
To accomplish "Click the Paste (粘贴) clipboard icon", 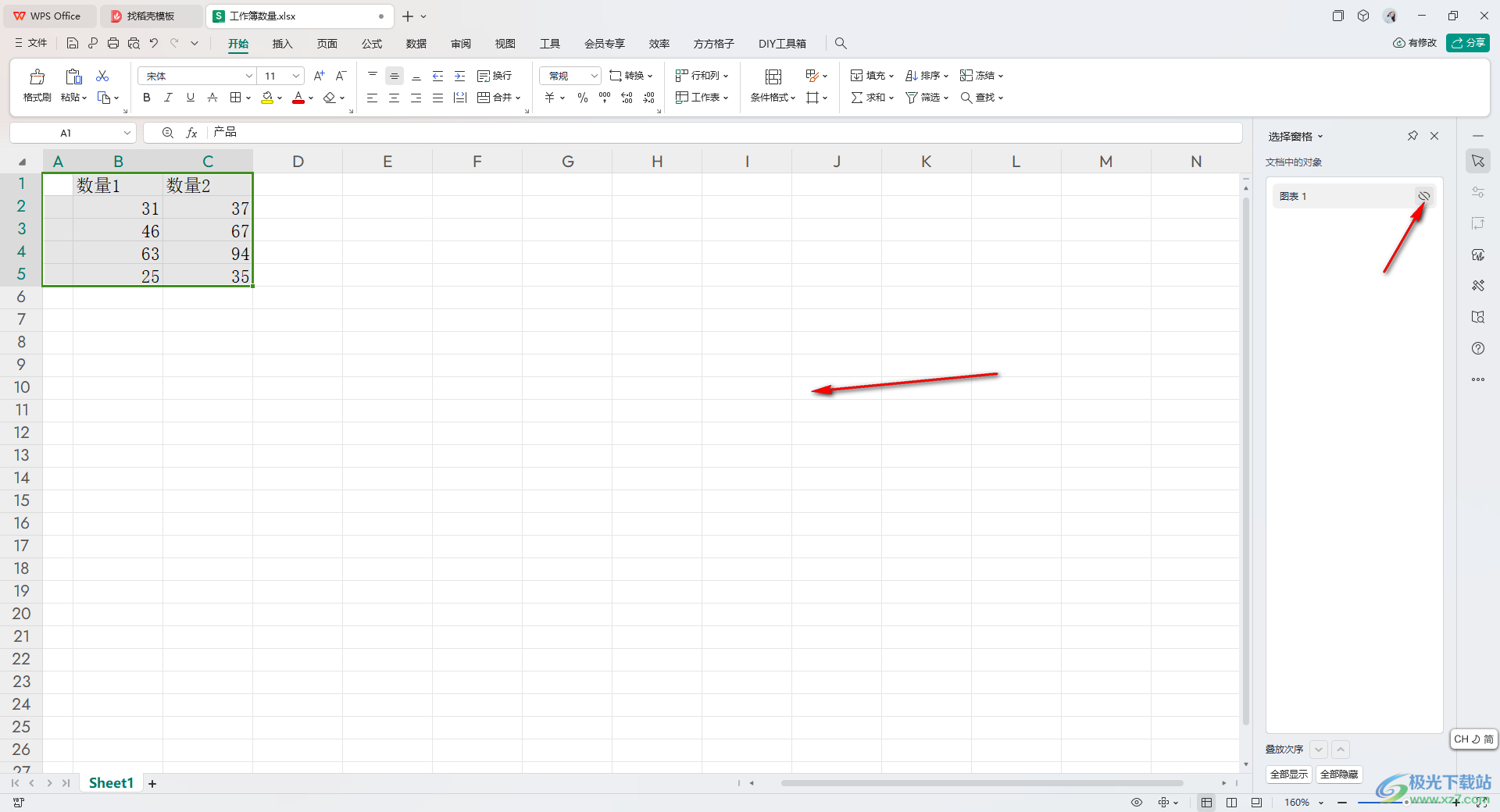I will click(x=73, y=77).
